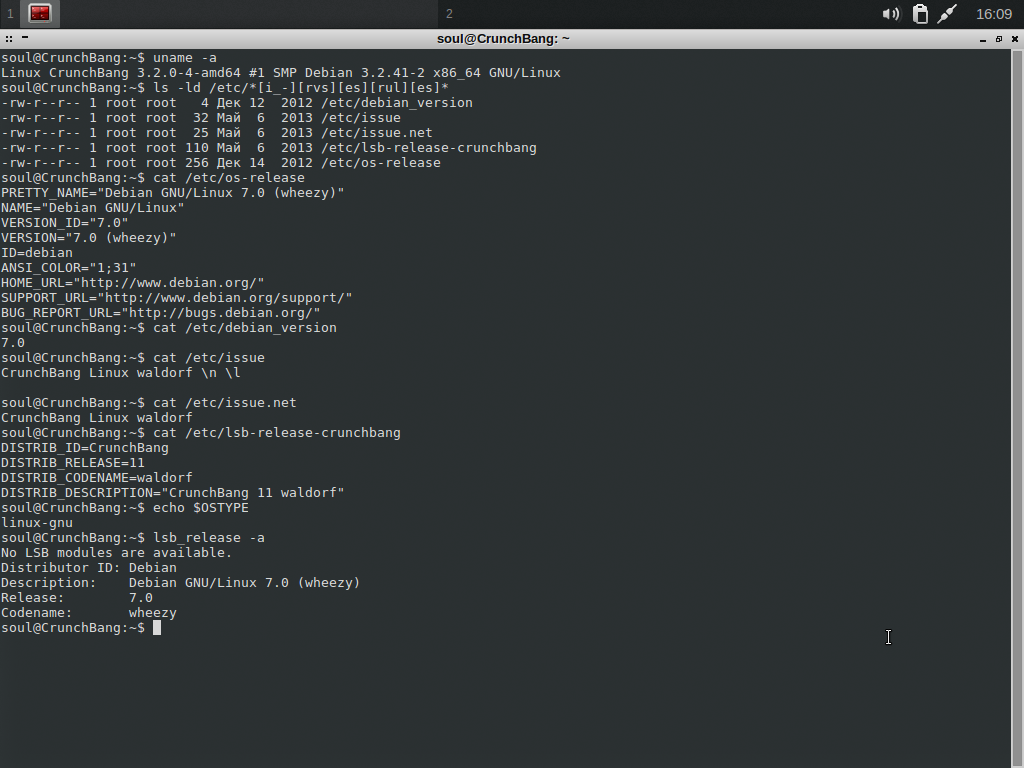This screenshot has height=768, width=1024.
Task: Click the /etc/os-release listing entry
Action: (380, 163)
